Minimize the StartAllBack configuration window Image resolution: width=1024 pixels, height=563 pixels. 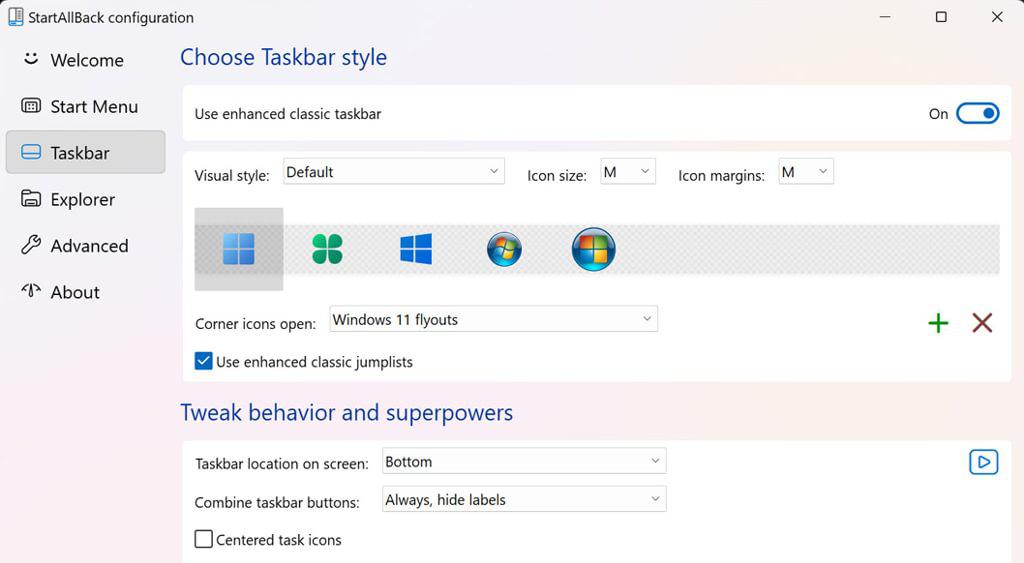coord(885,17)
